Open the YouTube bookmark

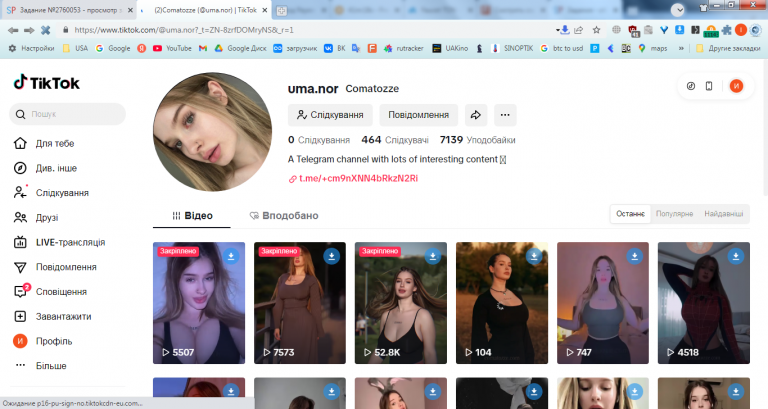pos(172,48)
